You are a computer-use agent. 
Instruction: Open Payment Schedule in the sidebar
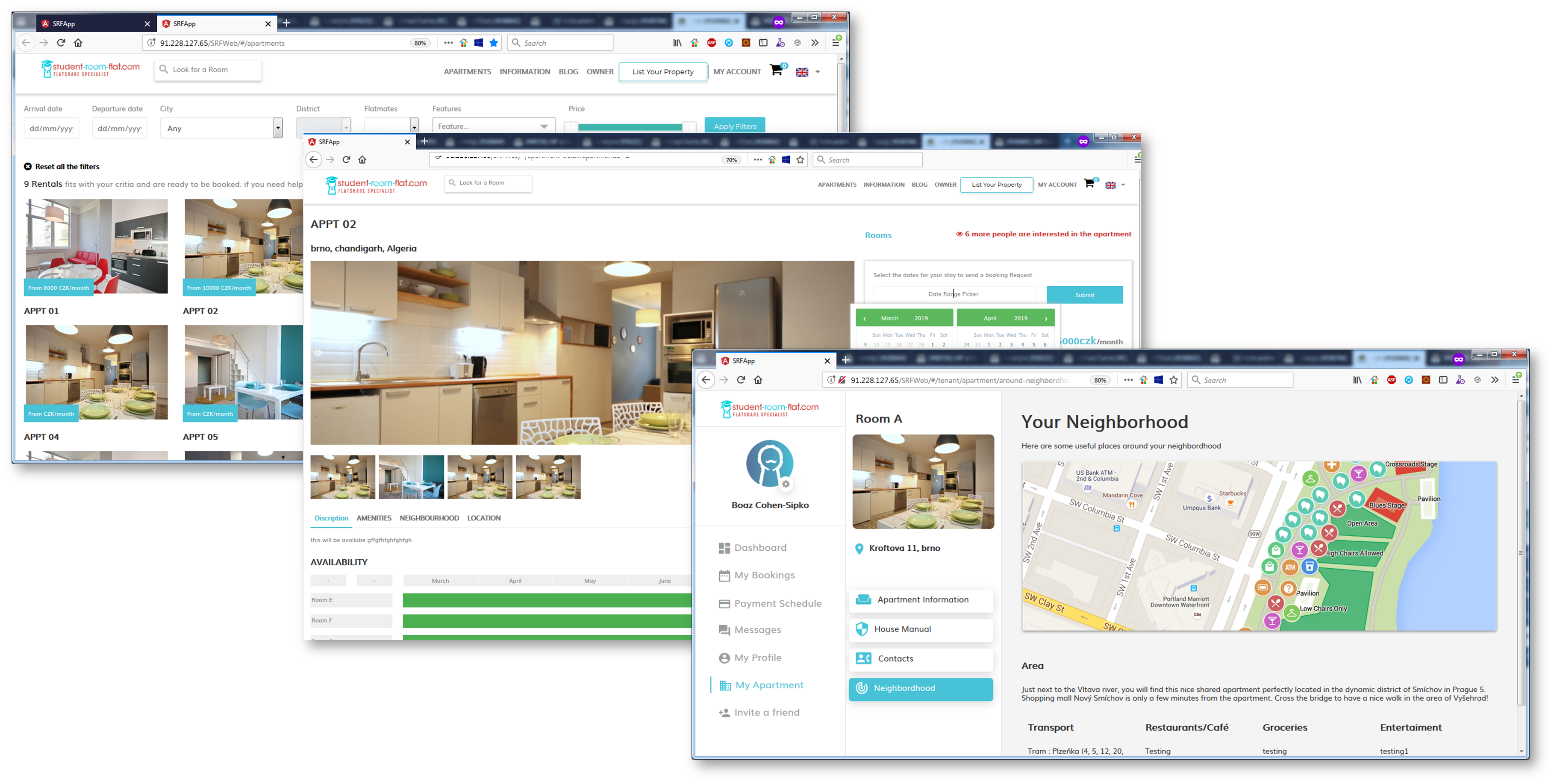pyautogui.click(x=770, y=604)
